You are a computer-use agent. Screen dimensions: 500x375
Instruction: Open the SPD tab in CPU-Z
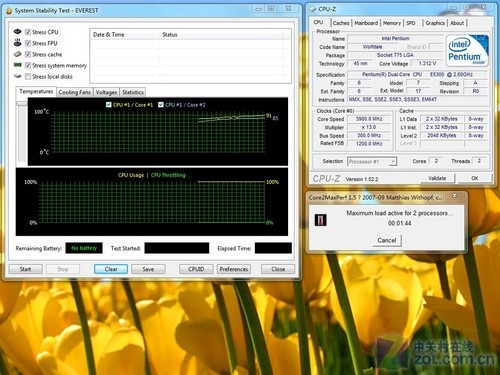pyautogui.click(x=411, y=23)
